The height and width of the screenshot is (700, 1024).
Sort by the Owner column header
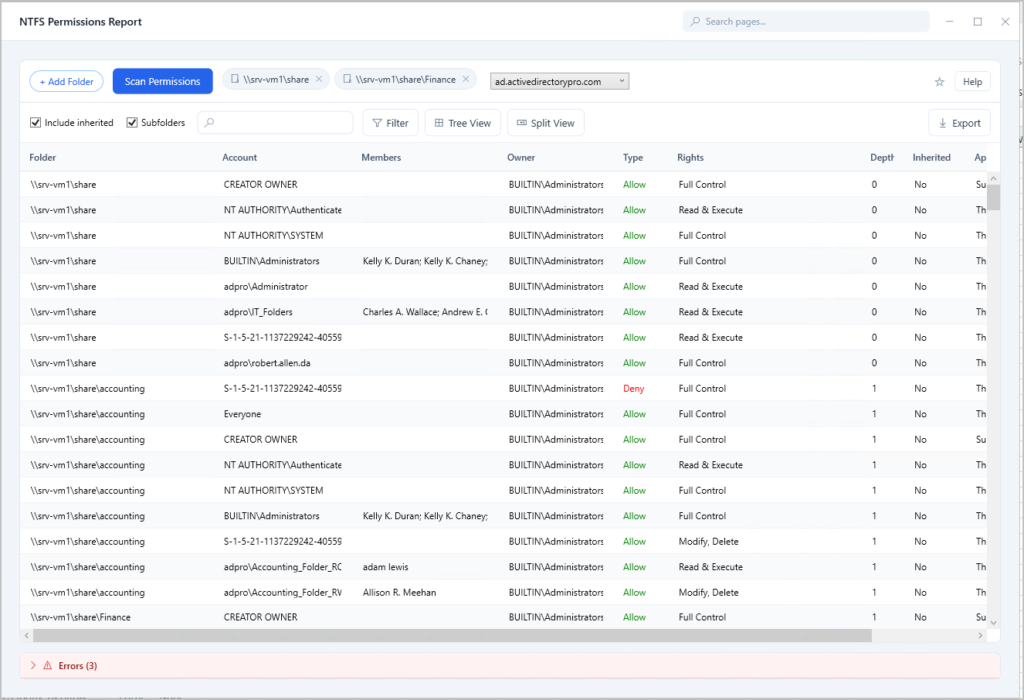[x=521, y=157]
